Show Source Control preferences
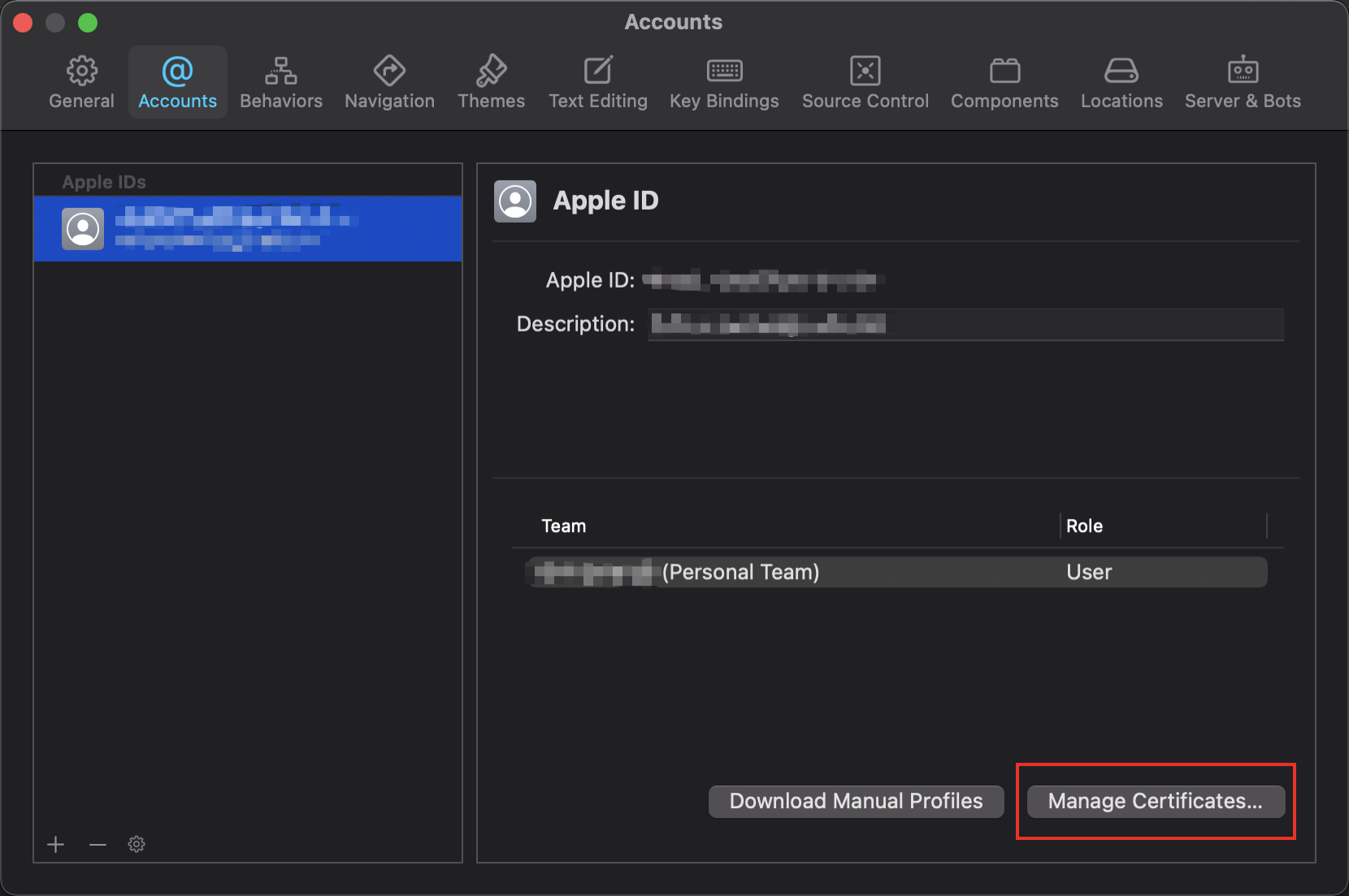This screenshot has height=896, width=1349. point(865,83)
